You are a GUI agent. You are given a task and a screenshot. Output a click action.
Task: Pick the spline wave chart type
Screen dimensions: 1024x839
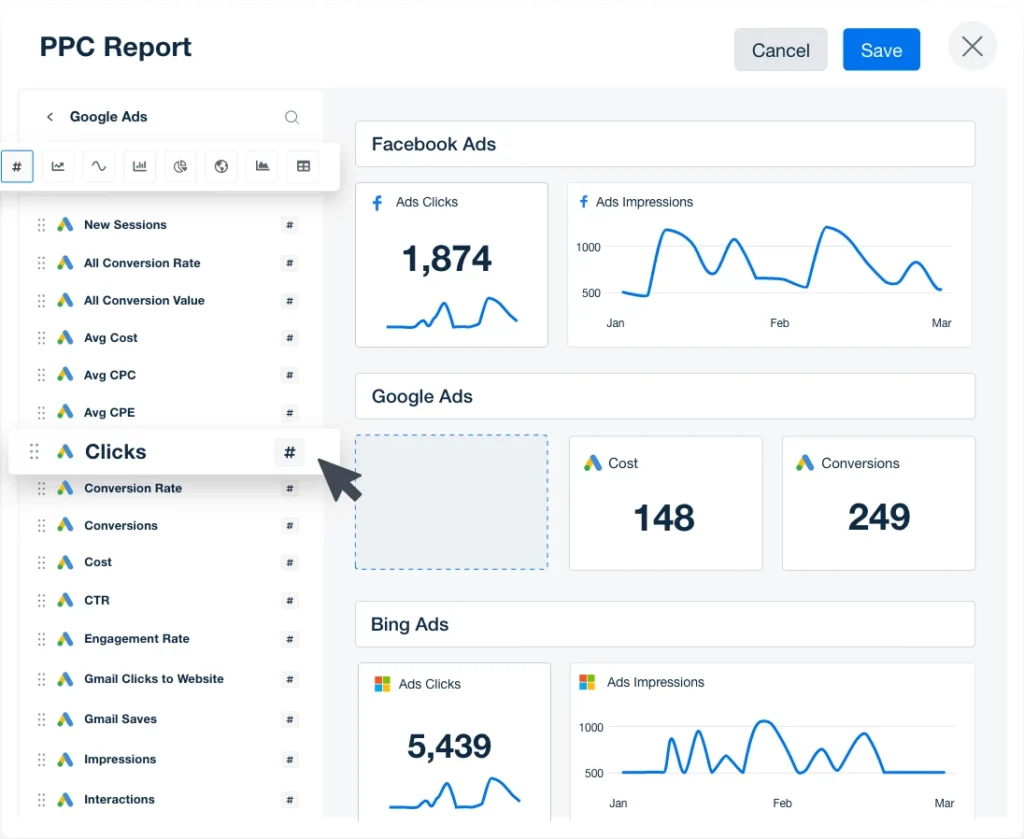pyautogui.click(x=98, y=166)
